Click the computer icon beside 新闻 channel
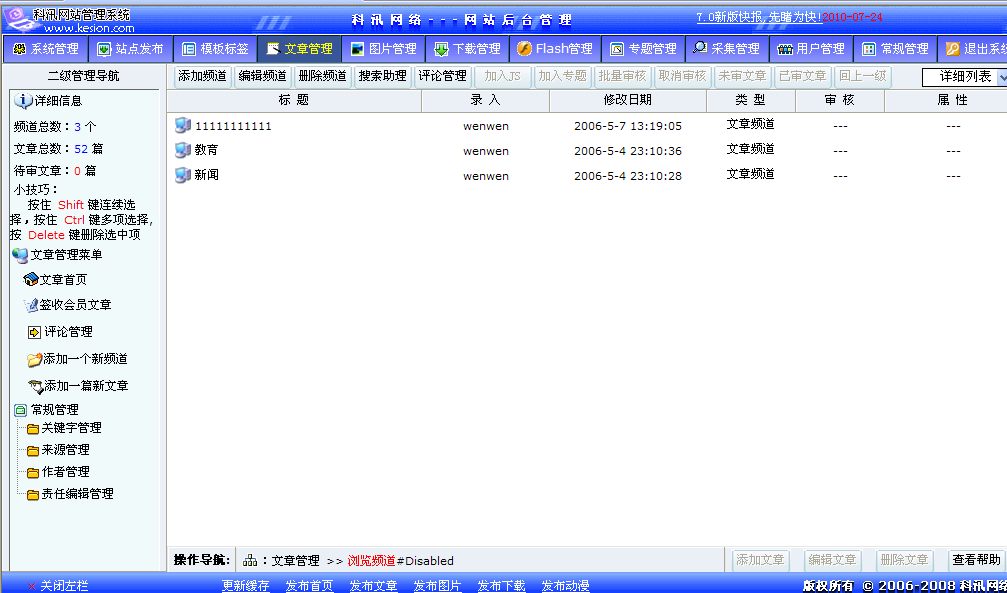 [x=182, y=176]
